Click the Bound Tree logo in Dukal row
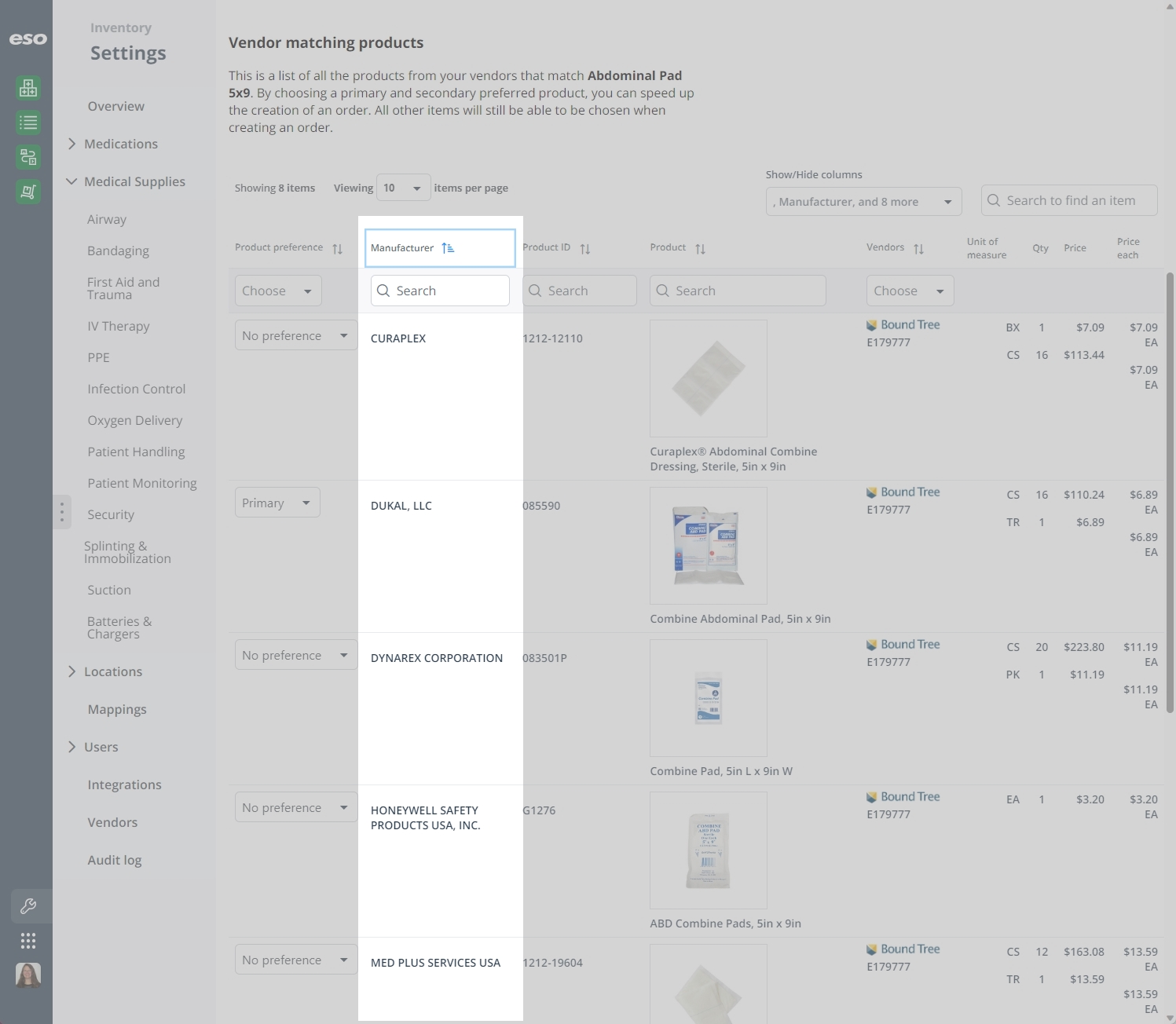Screen dimensions: 1176x1024 click(903, 492)
